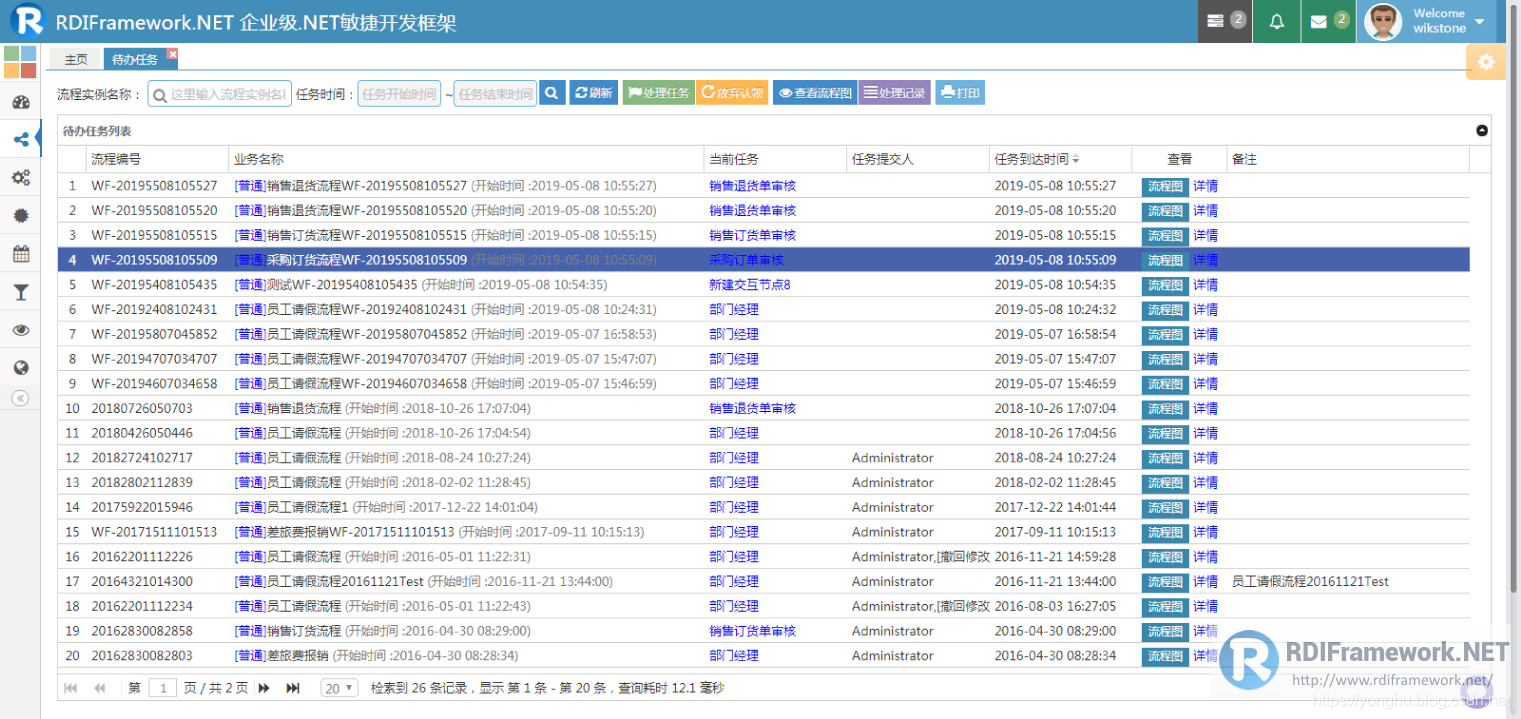Click 详情 link in row 2
1521x719 pixels.
coord(1205,211)
